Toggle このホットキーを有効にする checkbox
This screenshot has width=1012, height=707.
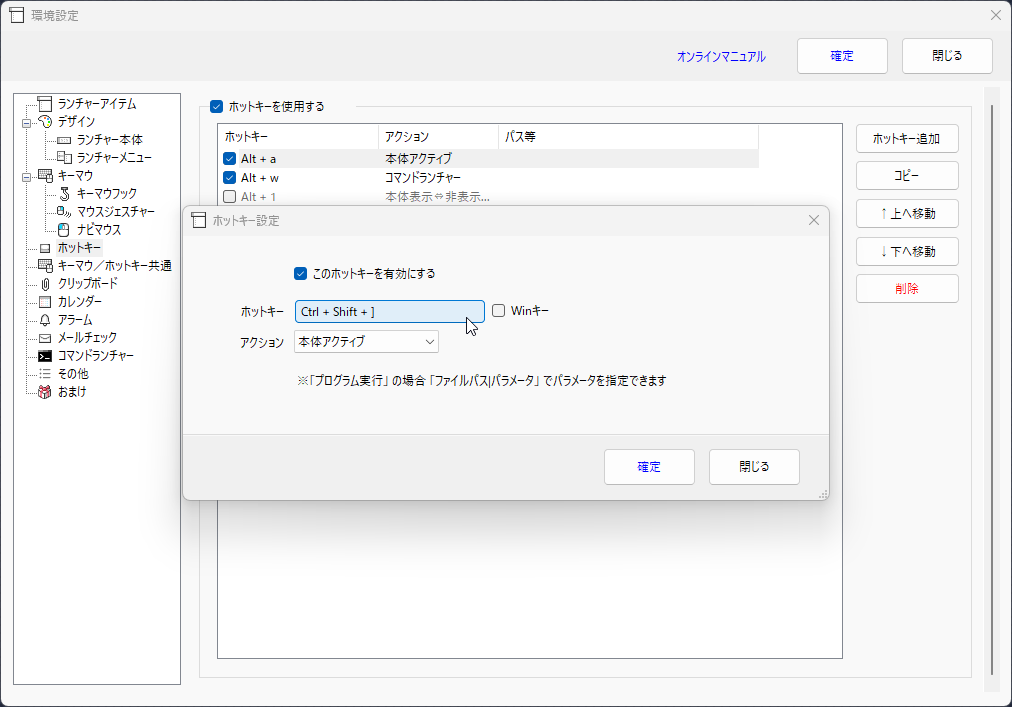[x=300, y=274]
